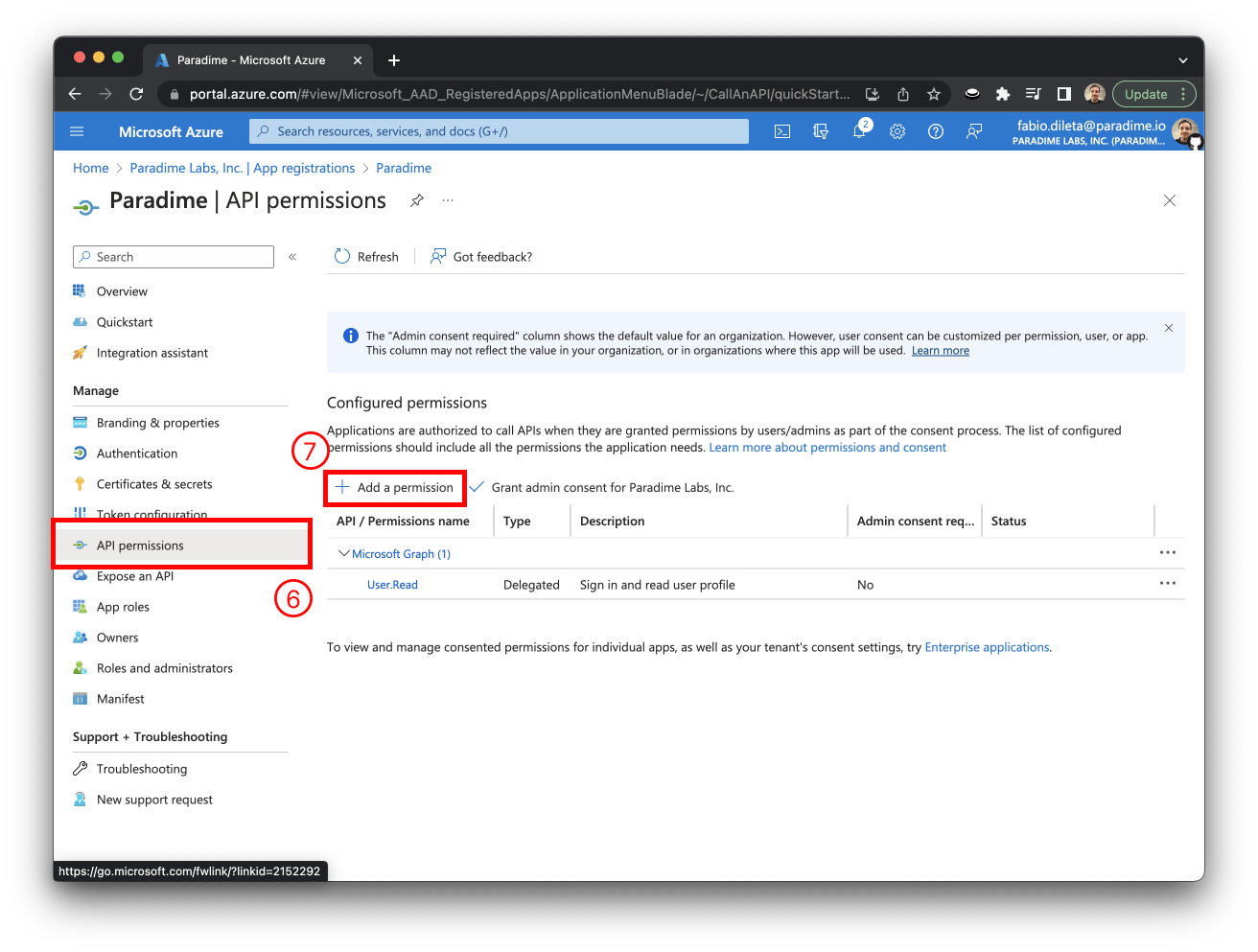The image size is (1258, 952).
Task: Open the Paradime Labs App registrations breadcrumb
Action: pos(243,168)
